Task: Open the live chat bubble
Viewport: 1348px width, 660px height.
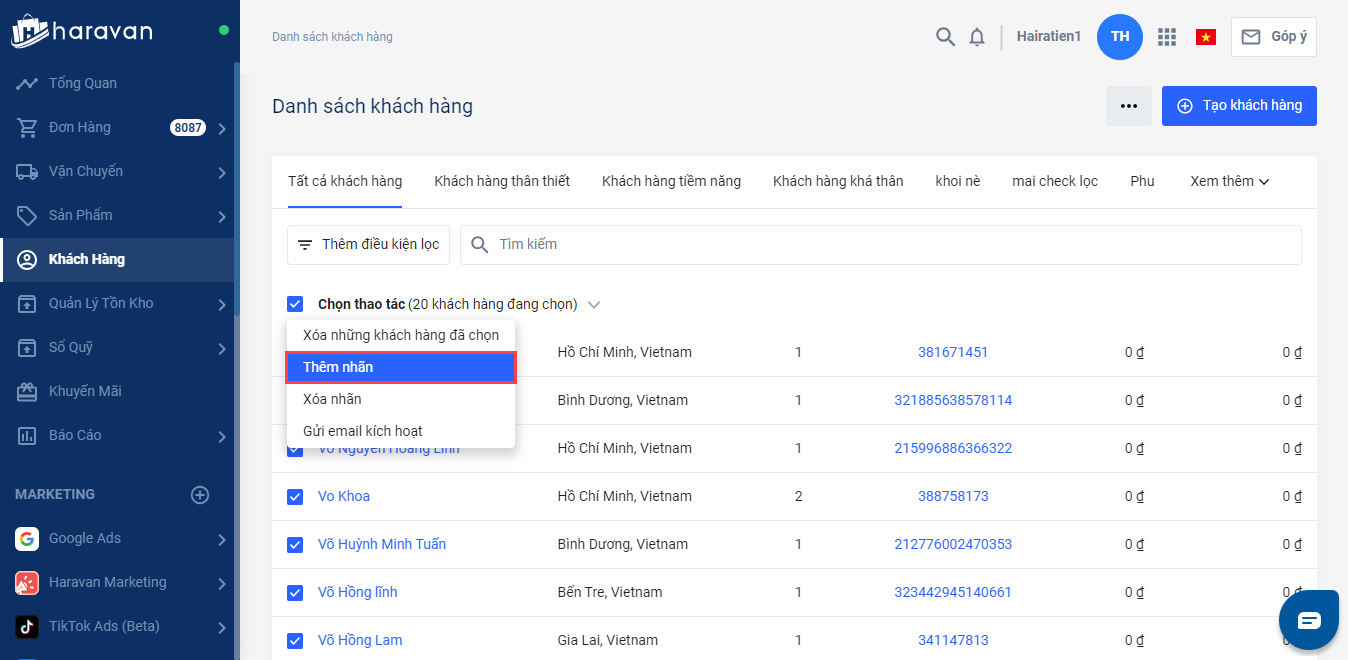Action: point(1309,620)
